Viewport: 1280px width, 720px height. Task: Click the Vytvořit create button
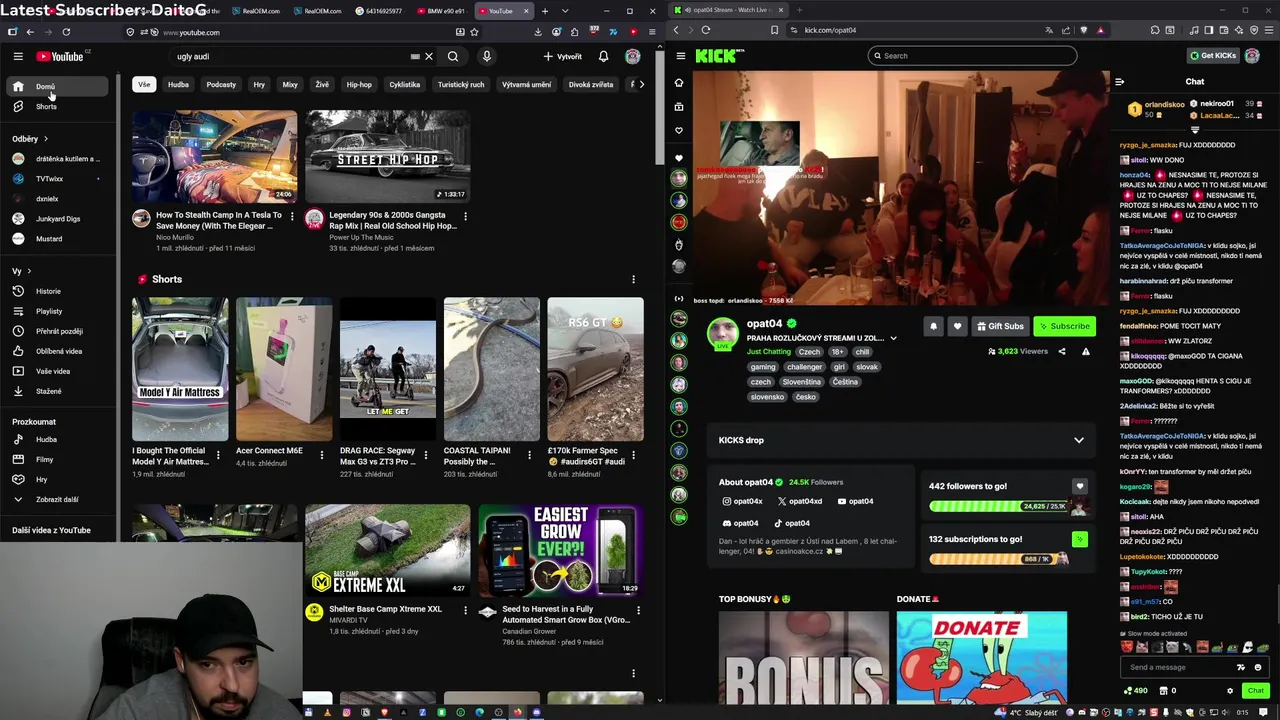tap(563, 57)
